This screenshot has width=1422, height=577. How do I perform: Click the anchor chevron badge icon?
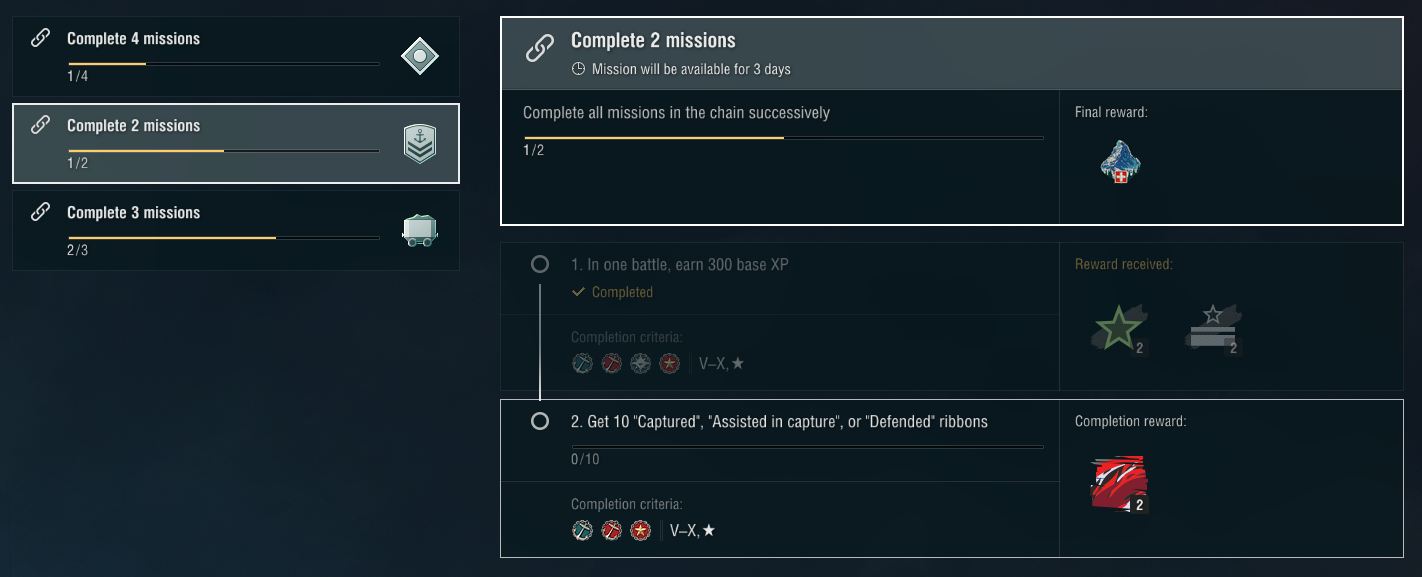pos(420,144)
